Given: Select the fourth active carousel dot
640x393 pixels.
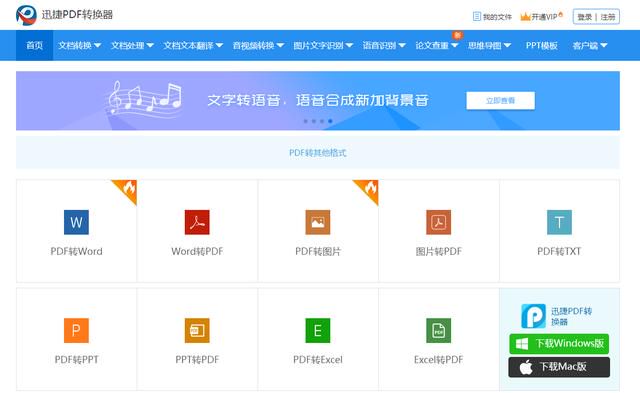Looking at the screenshot, I should tap(330, 121).
